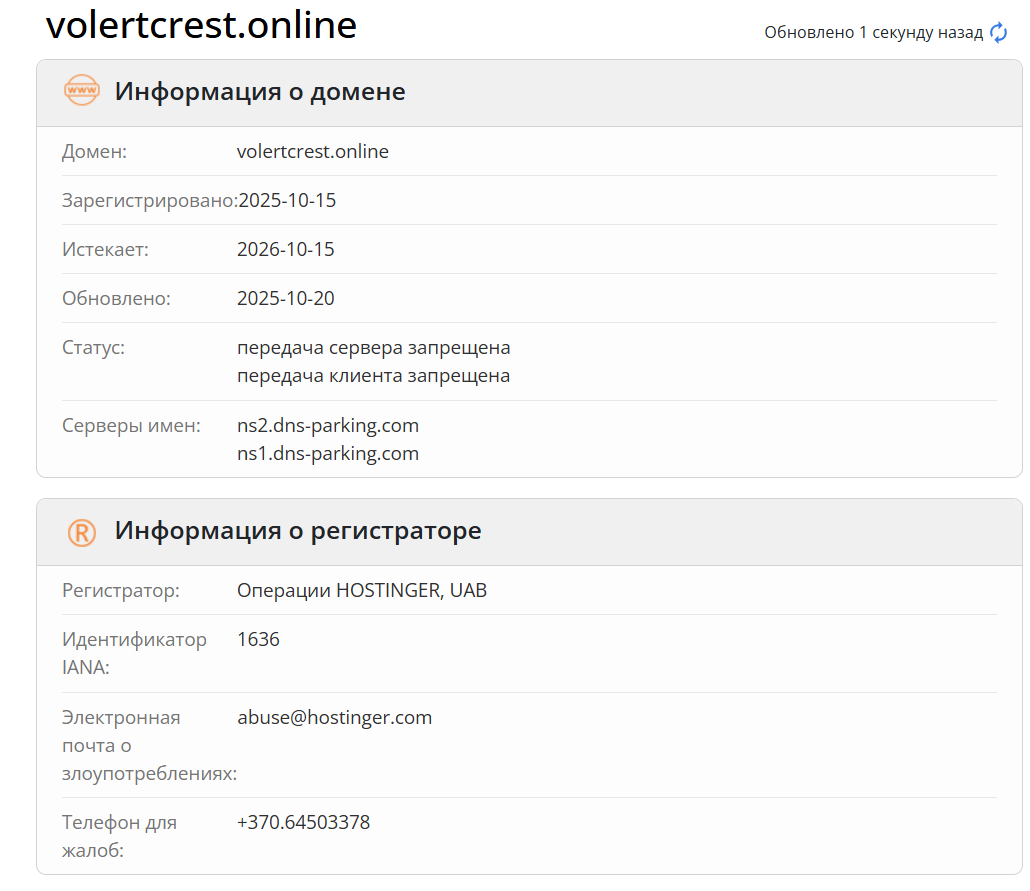This screenshot has height=891, width=1030.
Task: Click the Информация о регистраторе header
Action: pos(297,531)
